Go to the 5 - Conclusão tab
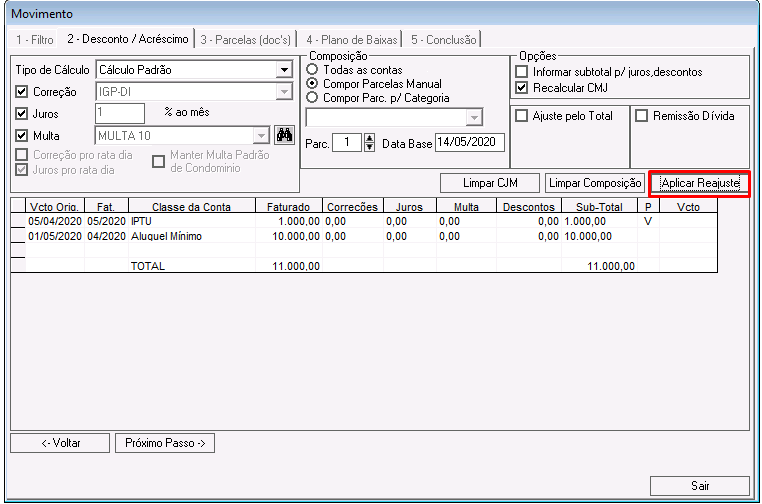The width and height of the screenshot is (762, 504). click(444, 40)
